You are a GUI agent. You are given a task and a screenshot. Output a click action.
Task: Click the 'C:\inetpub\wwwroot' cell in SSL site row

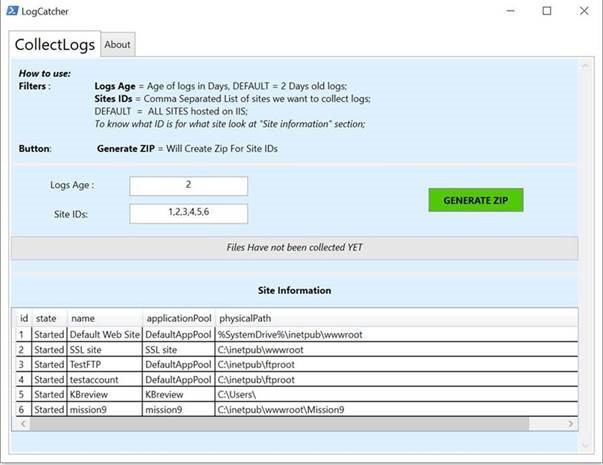tap(396, 350)
